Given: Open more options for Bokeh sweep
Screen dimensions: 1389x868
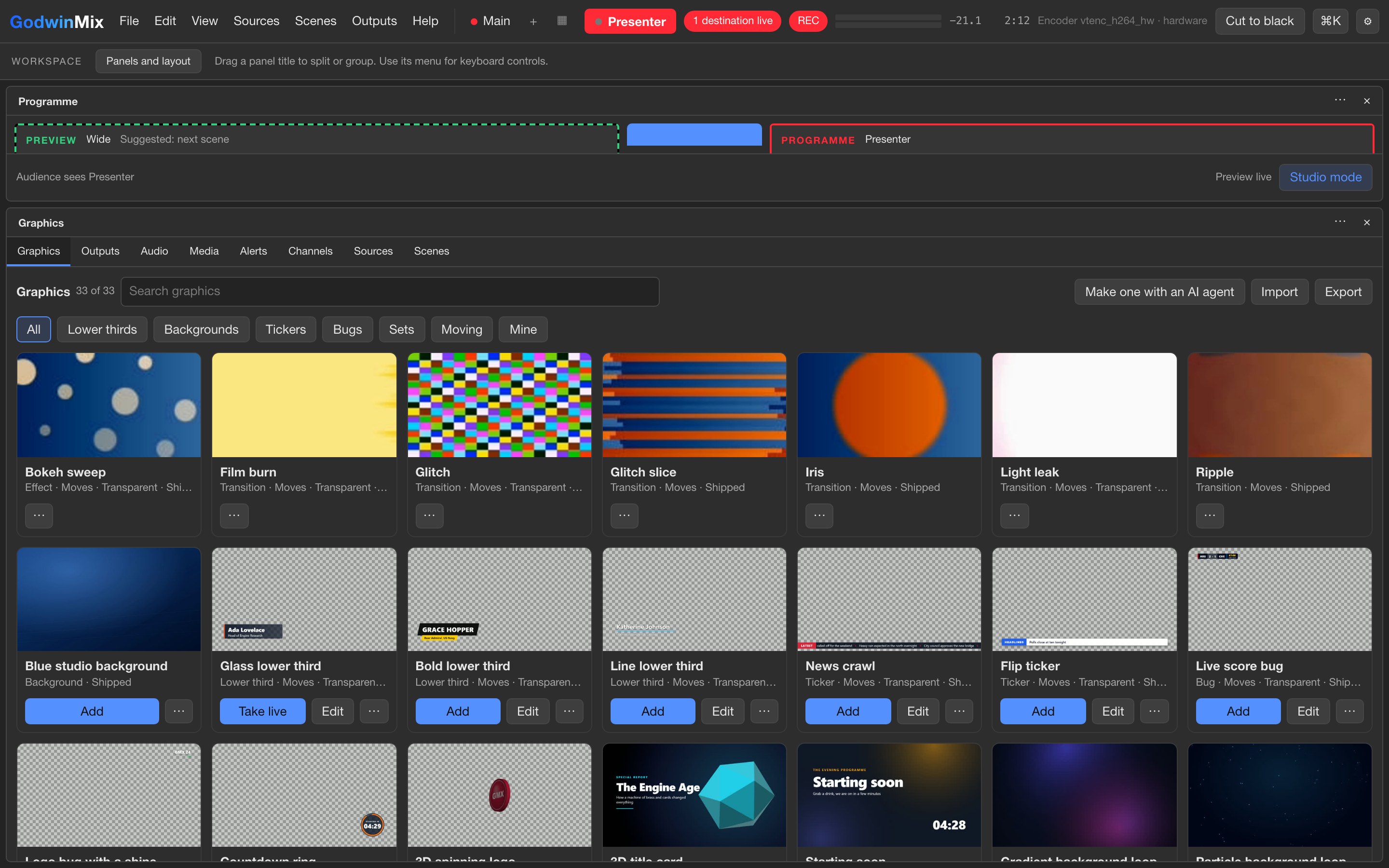Looking at the screenshot, I should pyautogui.click(x=39, y=515).
